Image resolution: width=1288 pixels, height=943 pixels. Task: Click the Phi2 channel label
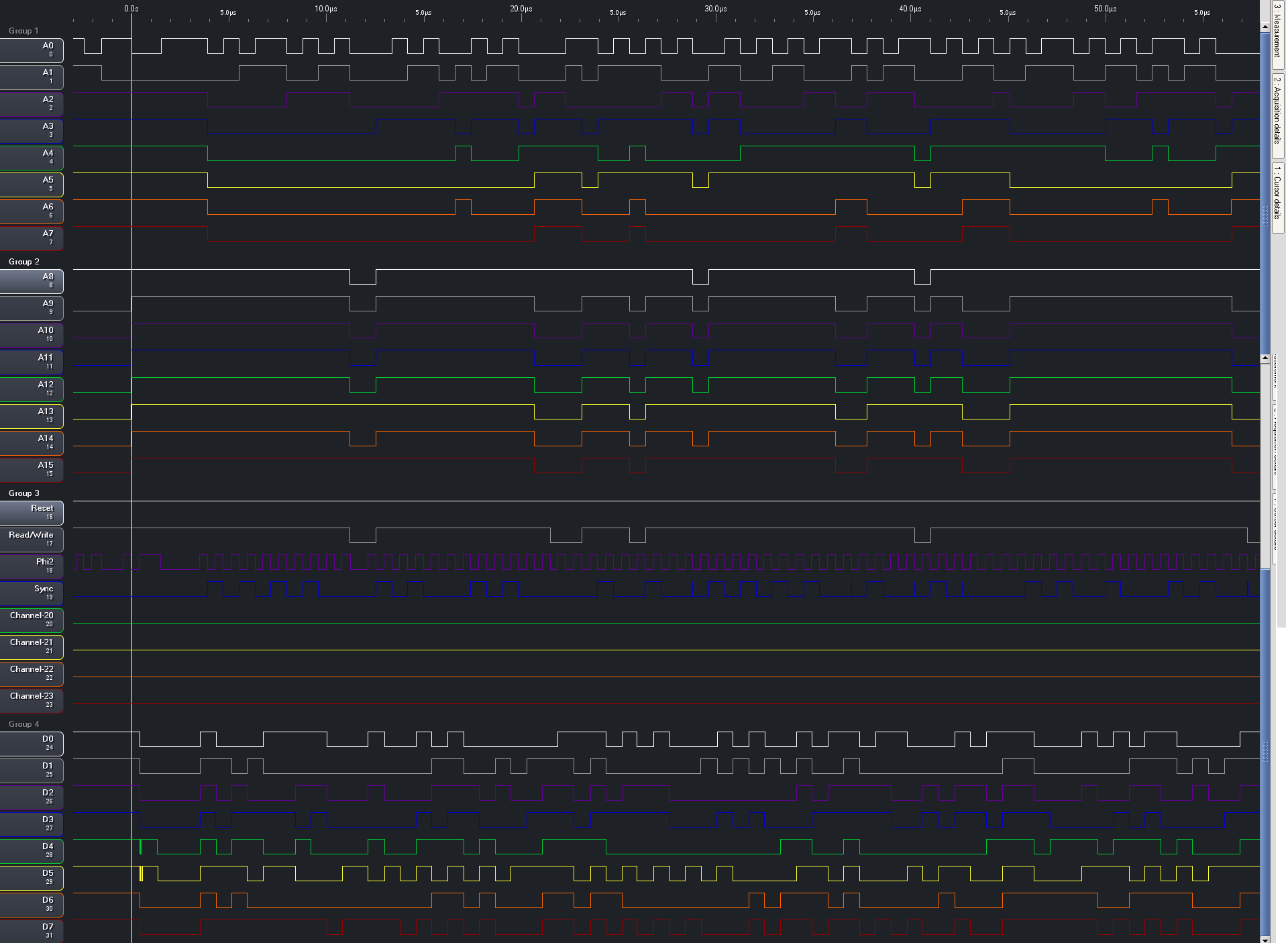(32, 566)
